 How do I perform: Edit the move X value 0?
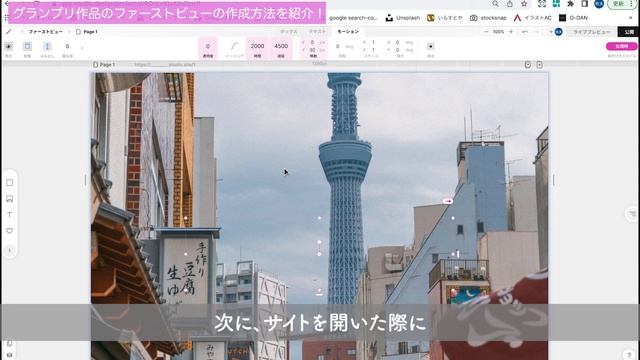[312, 42]
